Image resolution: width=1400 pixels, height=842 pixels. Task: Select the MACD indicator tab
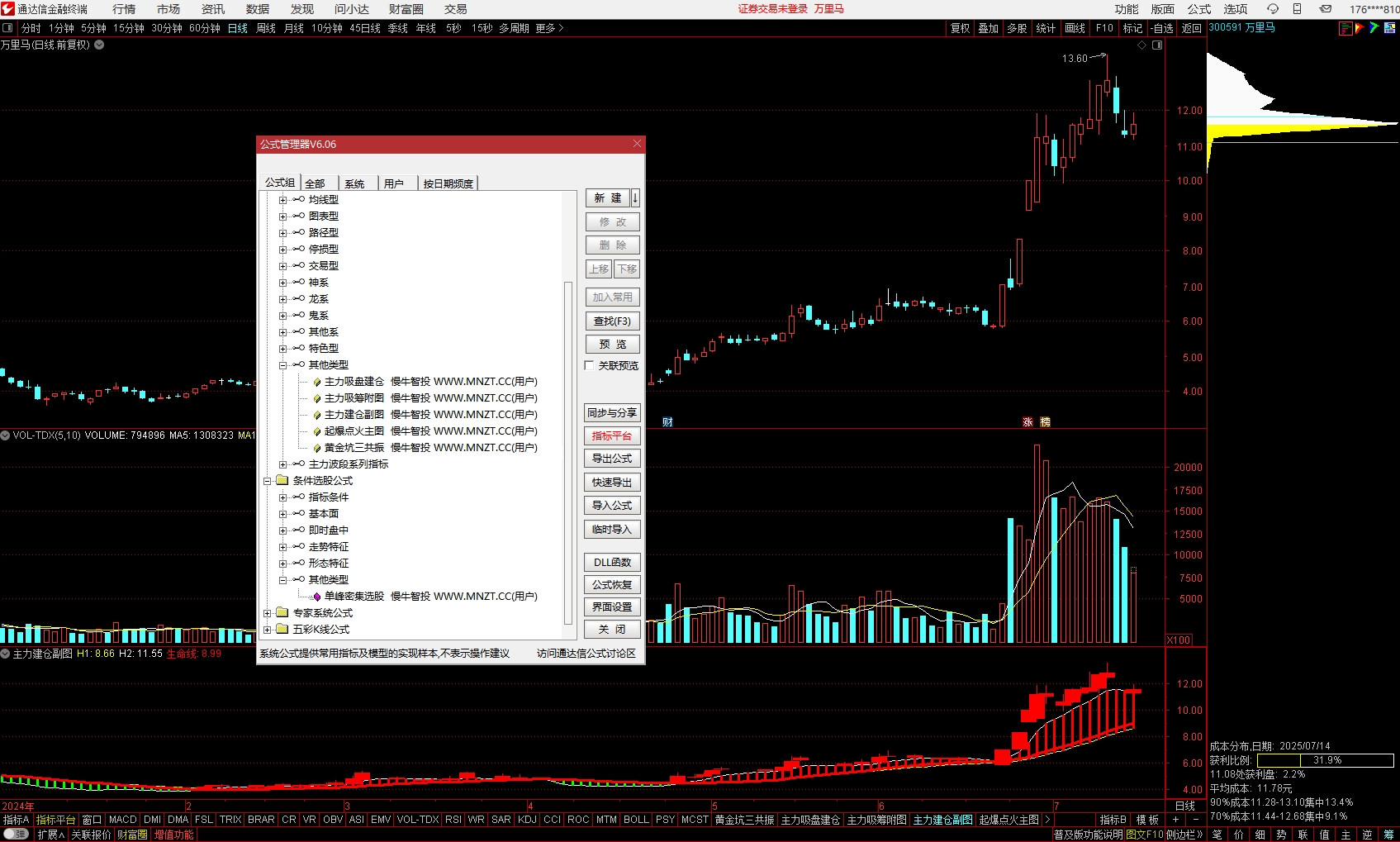[122, 820]
